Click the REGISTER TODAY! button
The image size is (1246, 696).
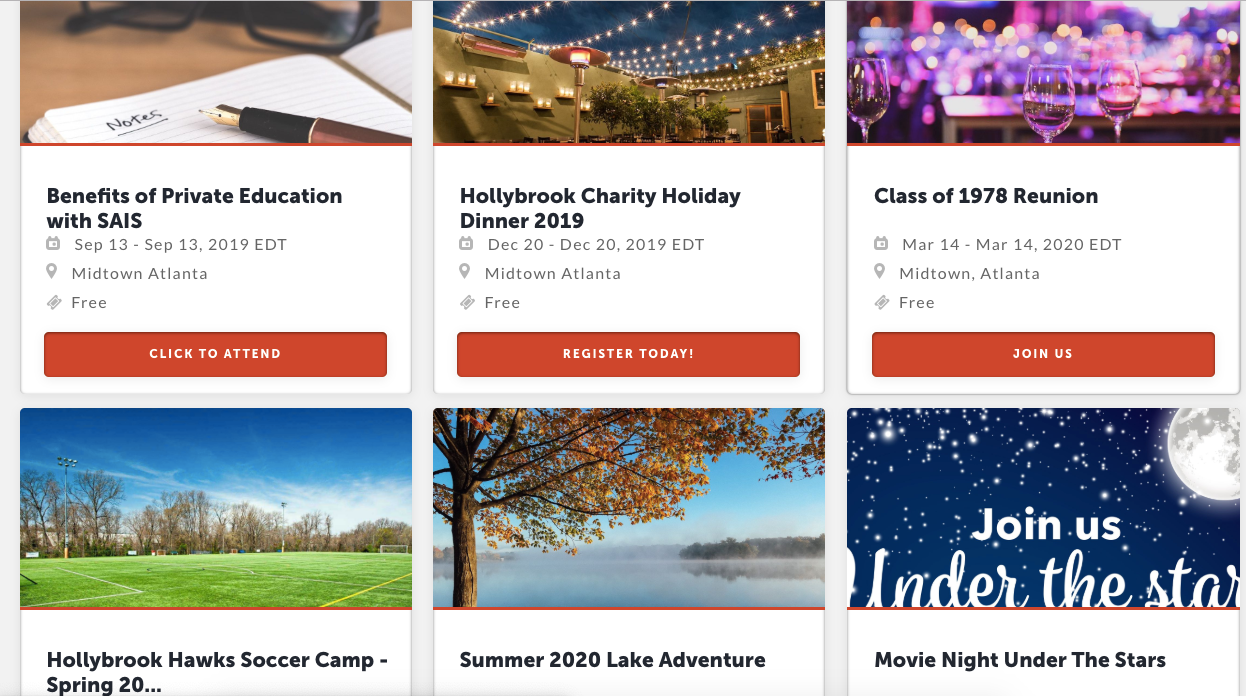tap(628, 354)
